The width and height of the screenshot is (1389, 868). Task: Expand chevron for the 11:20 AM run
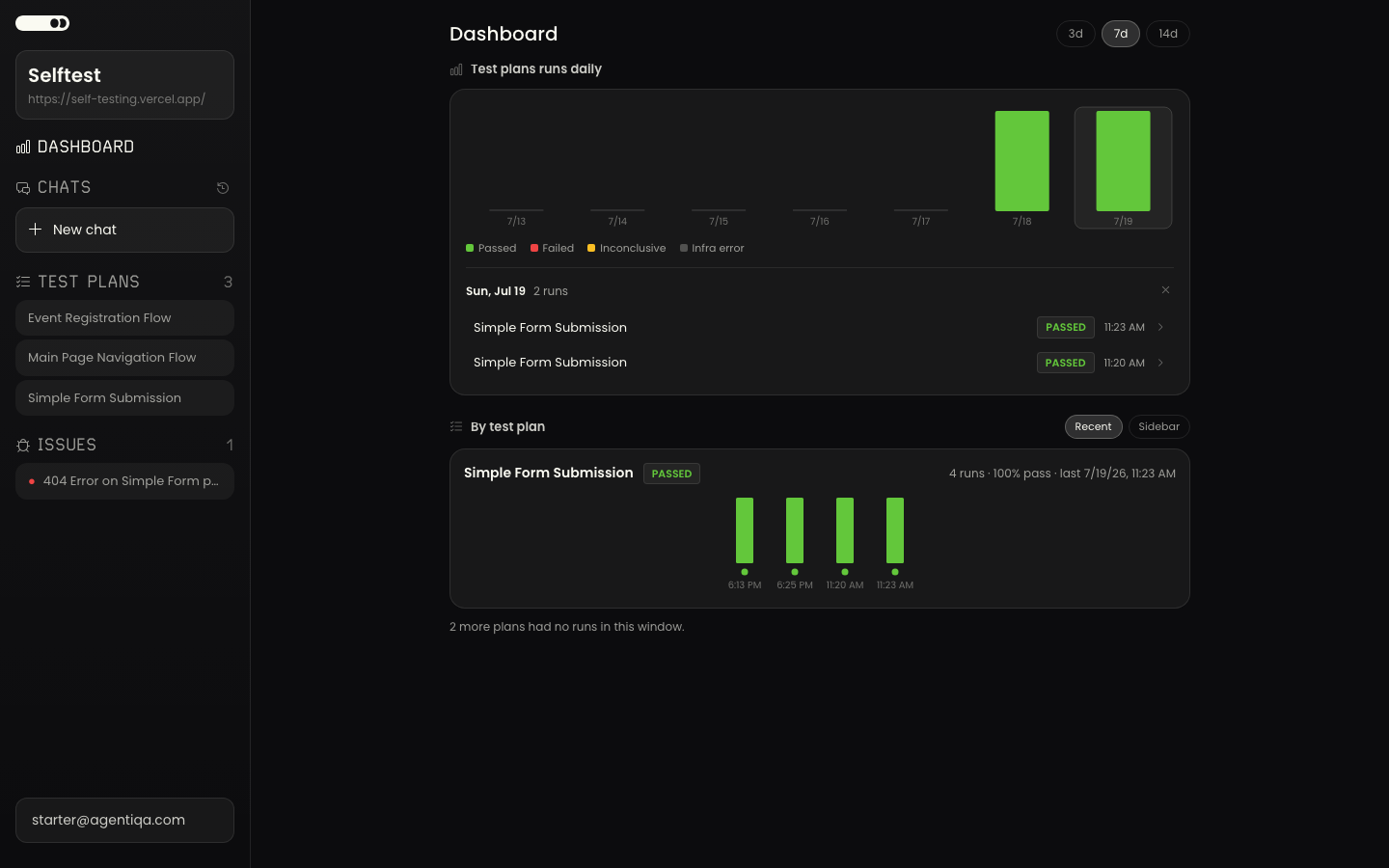point(1160,363)
